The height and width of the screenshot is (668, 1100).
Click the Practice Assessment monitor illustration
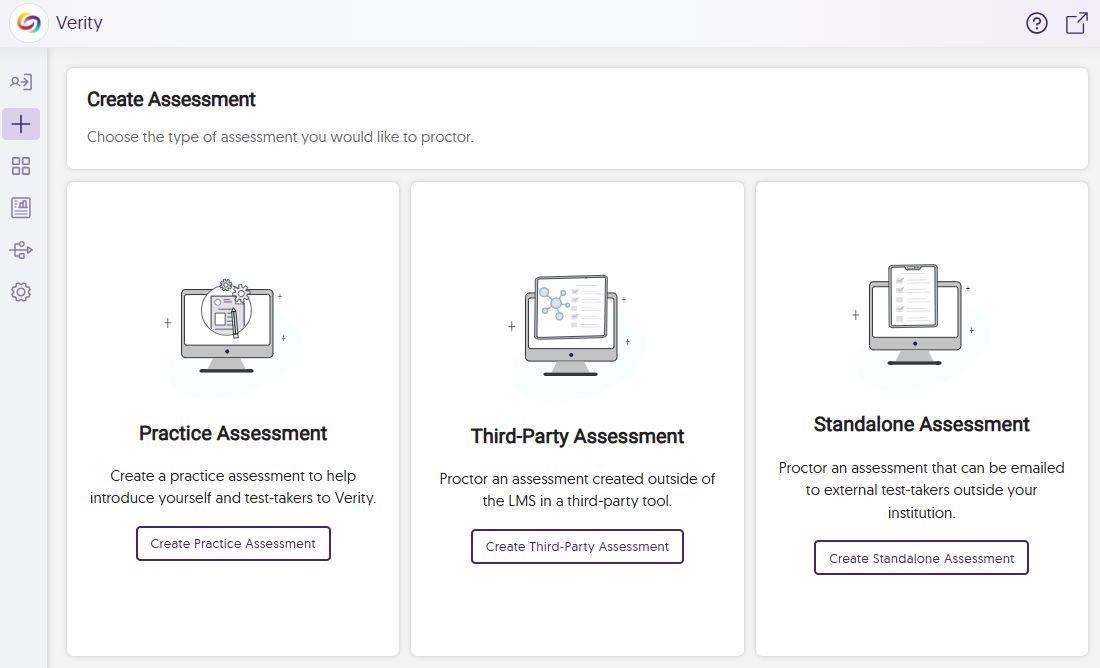(x=228, y=327)
